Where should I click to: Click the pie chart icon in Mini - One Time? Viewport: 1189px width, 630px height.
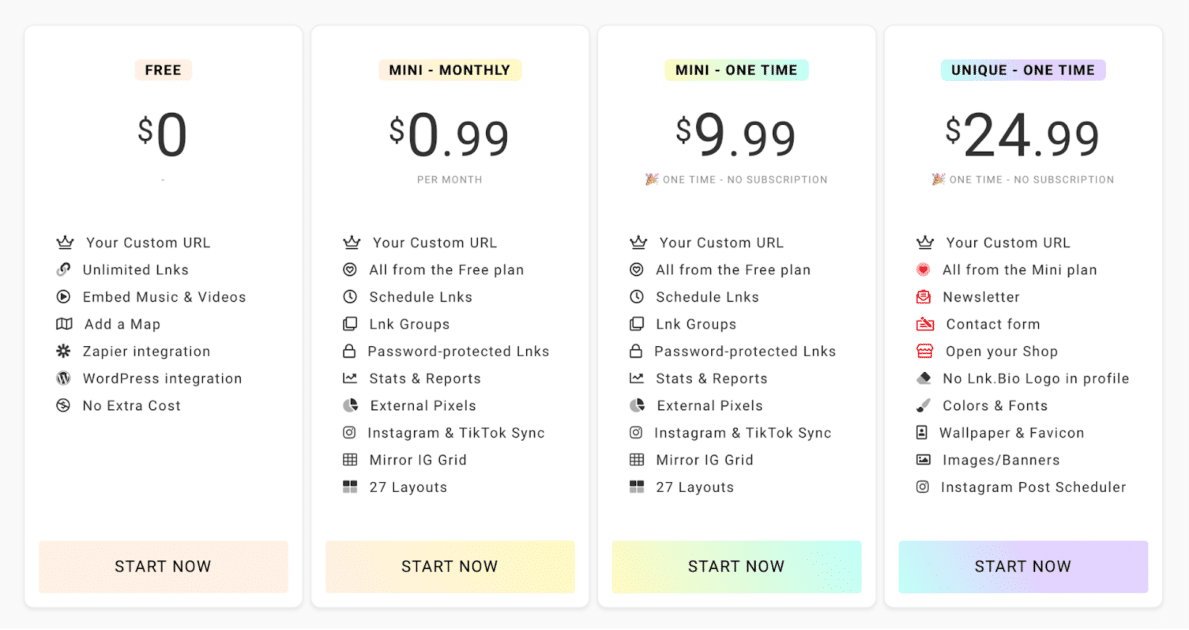click(637, 406)
